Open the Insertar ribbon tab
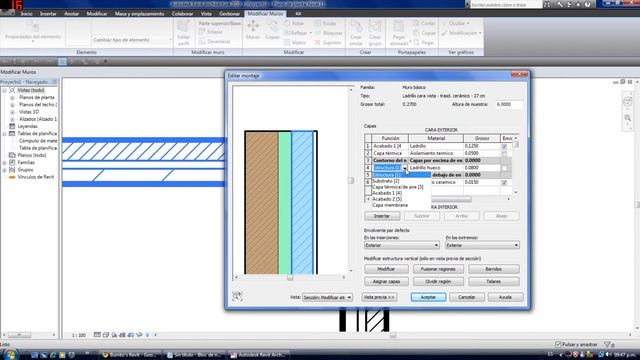The image size is (640, 360). point(48,13)
